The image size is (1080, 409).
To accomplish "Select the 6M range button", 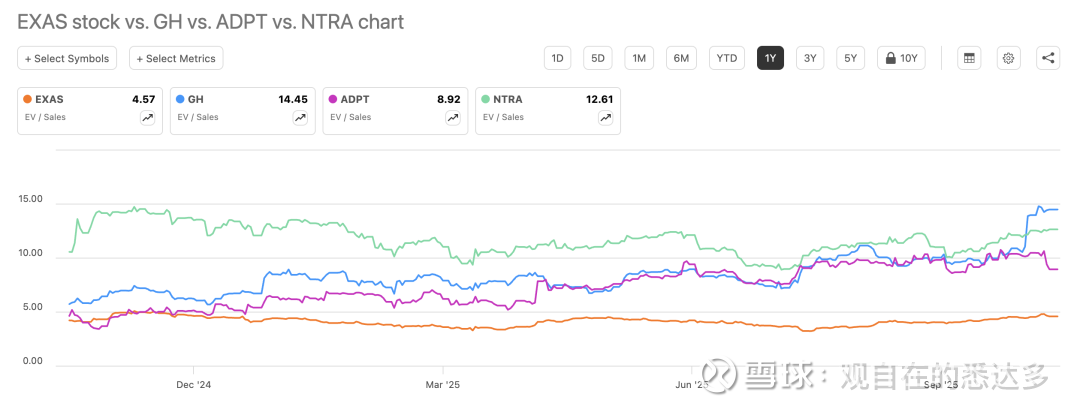I will [x=681, y=58].
